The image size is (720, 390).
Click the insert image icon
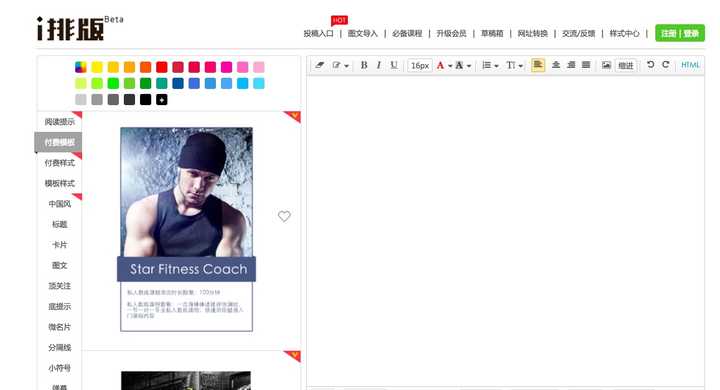(x=607, y=65)
